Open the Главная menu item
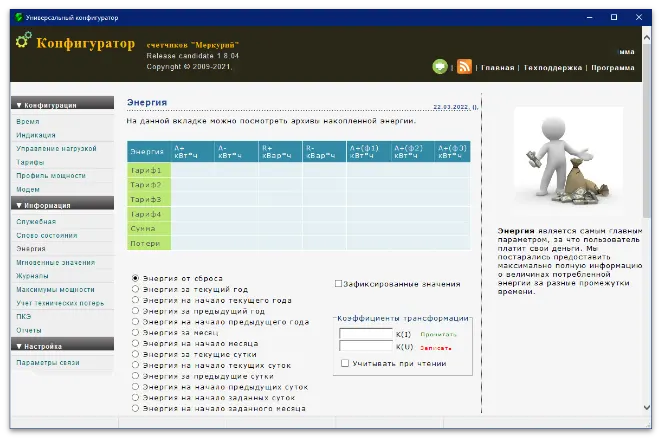Screen dimensions: 663x439 point(497,68)
